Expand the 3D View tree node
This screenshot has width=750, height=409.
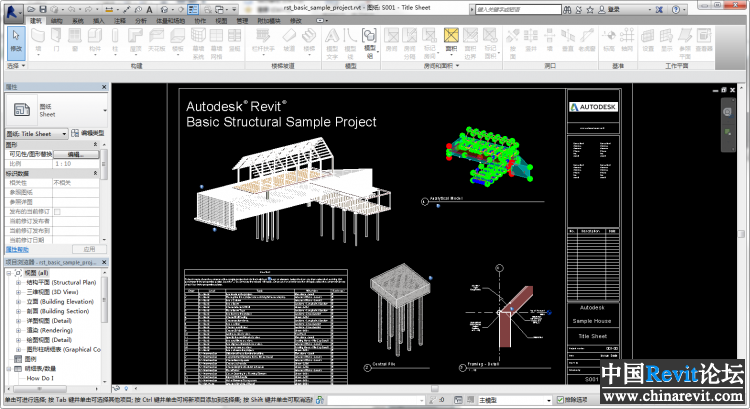click(x=18, y=292)
